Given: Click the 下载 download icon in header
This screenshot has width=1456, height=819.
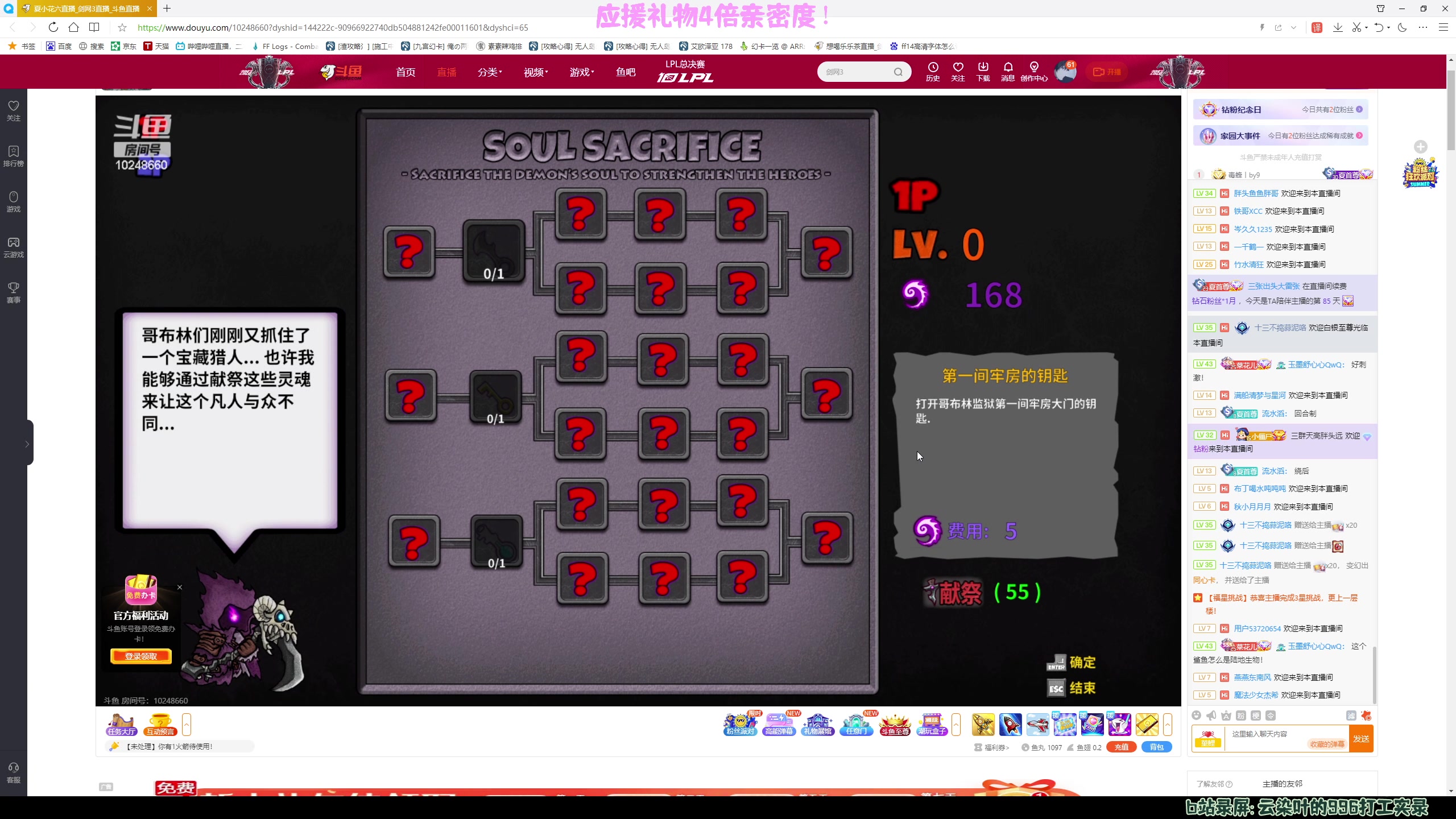Looking at the screenshot, I should (983, 72).
